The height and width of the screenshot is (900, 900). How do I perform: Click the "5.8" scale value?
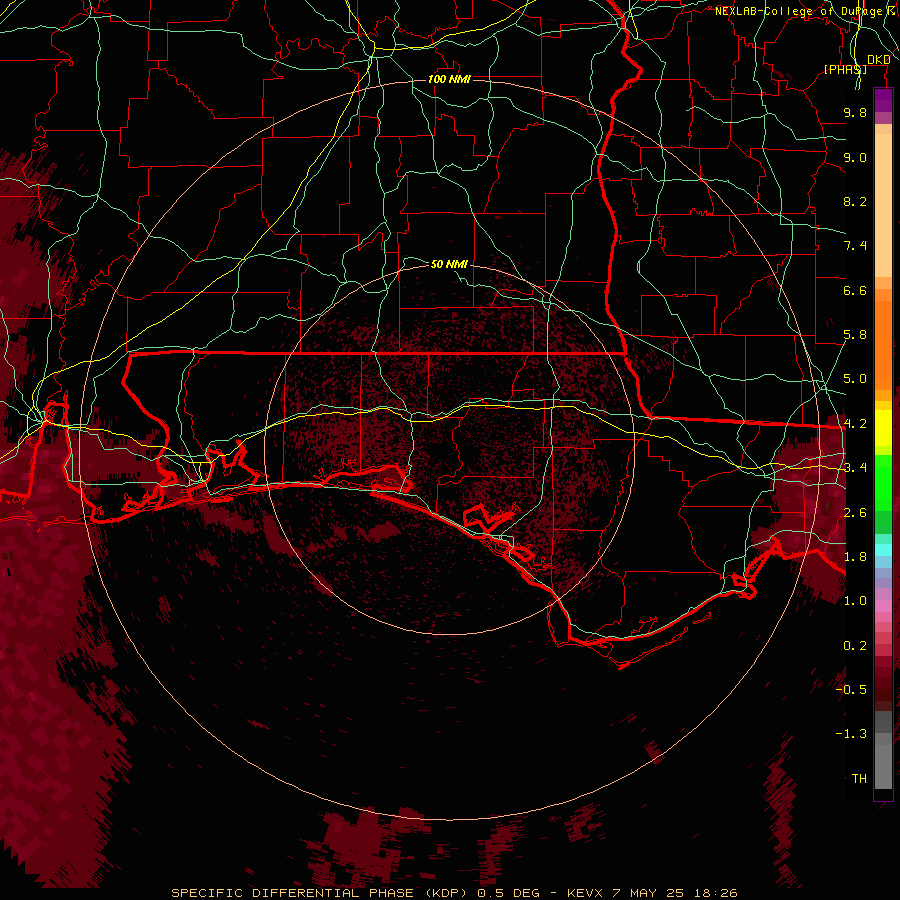point(855,335)
